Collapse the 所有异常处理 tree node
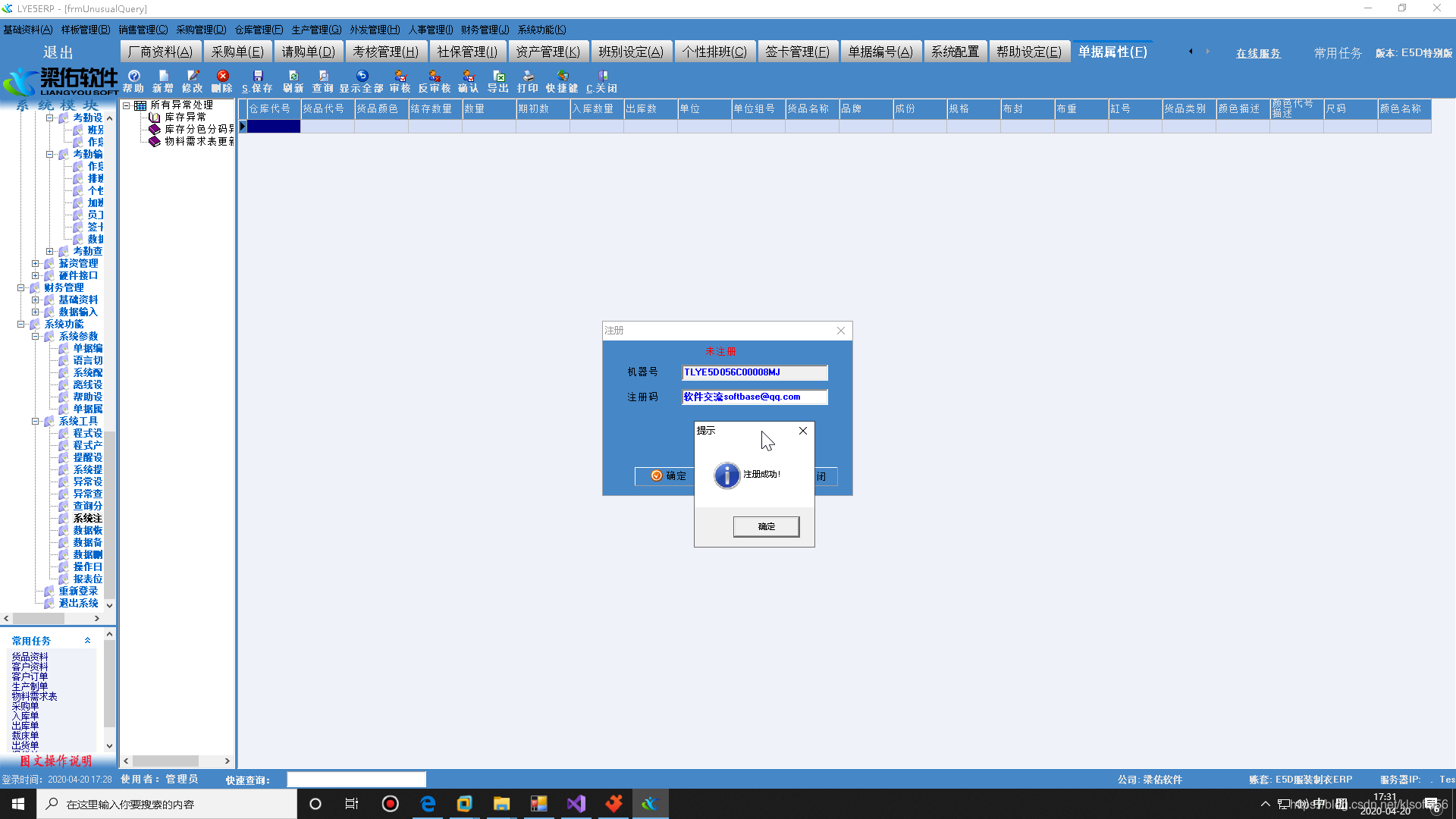Screen dimensions: 1456x819 127,105
